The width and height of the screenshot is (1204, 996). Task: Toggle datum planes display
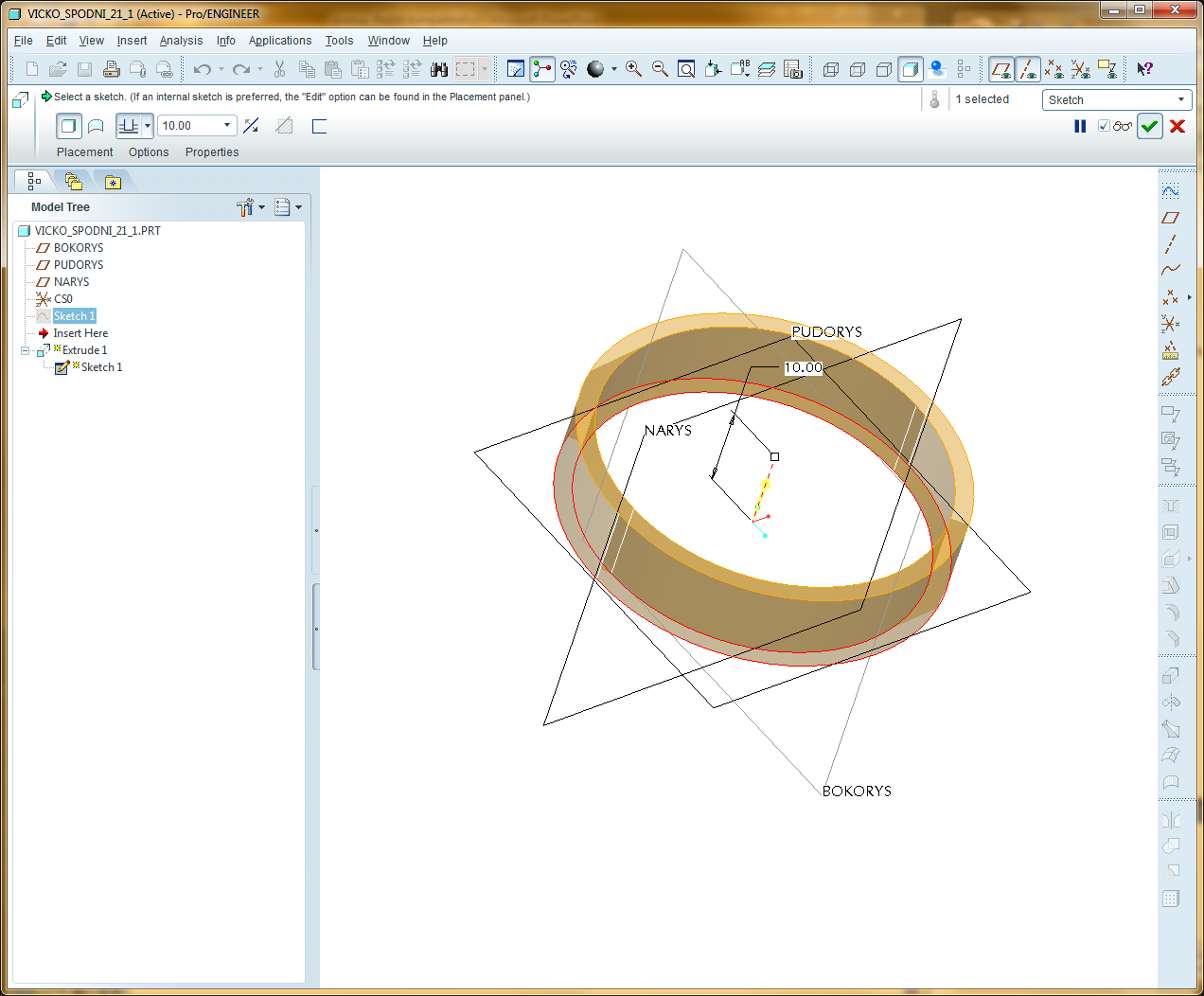(x=1001, y=69)
